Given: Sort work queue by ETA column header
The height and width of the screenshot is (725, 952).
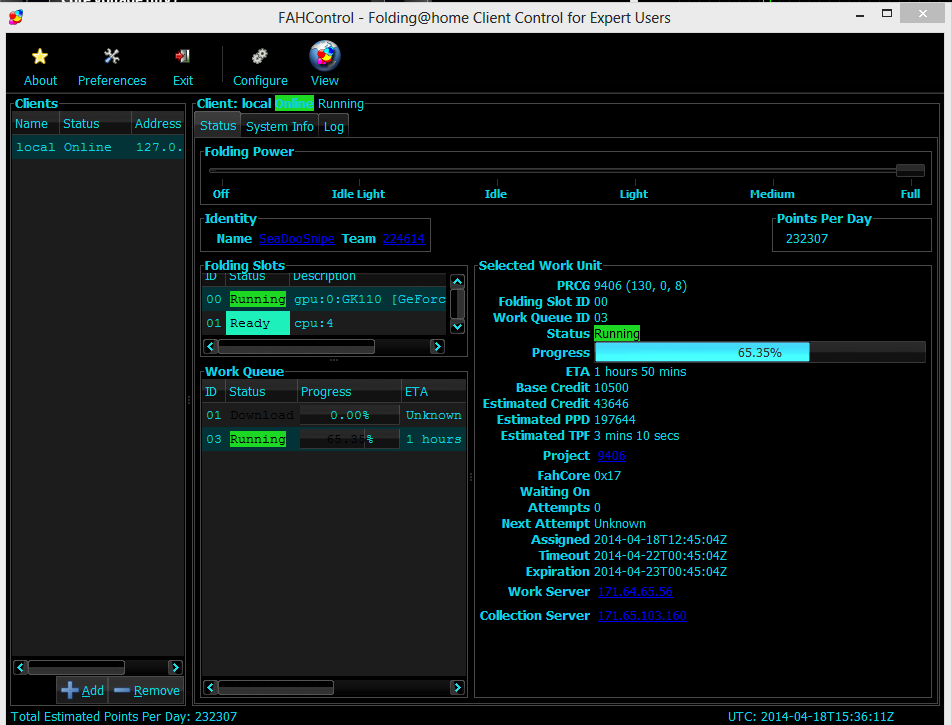Looking at the screenshot, I should click(434, 392).
